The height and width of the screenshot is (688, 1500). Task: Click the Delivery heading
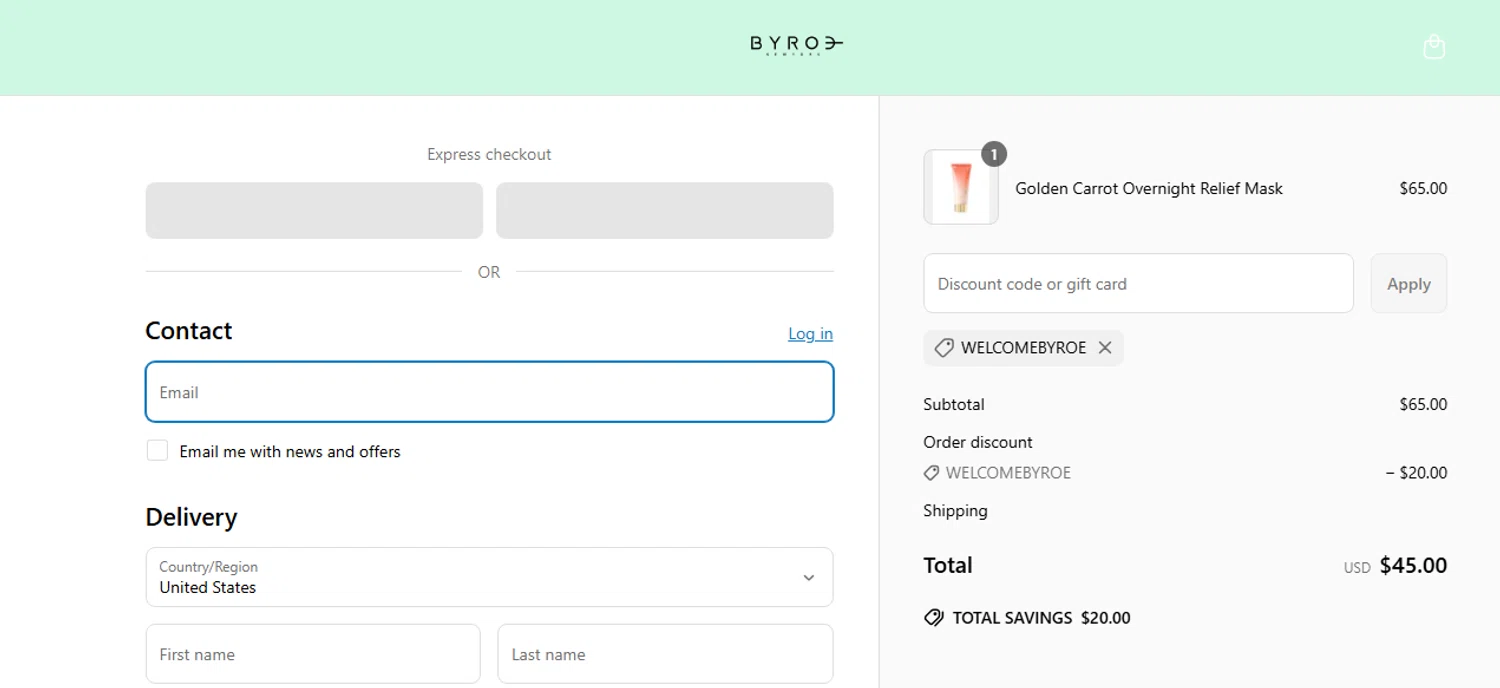[192, 517]
